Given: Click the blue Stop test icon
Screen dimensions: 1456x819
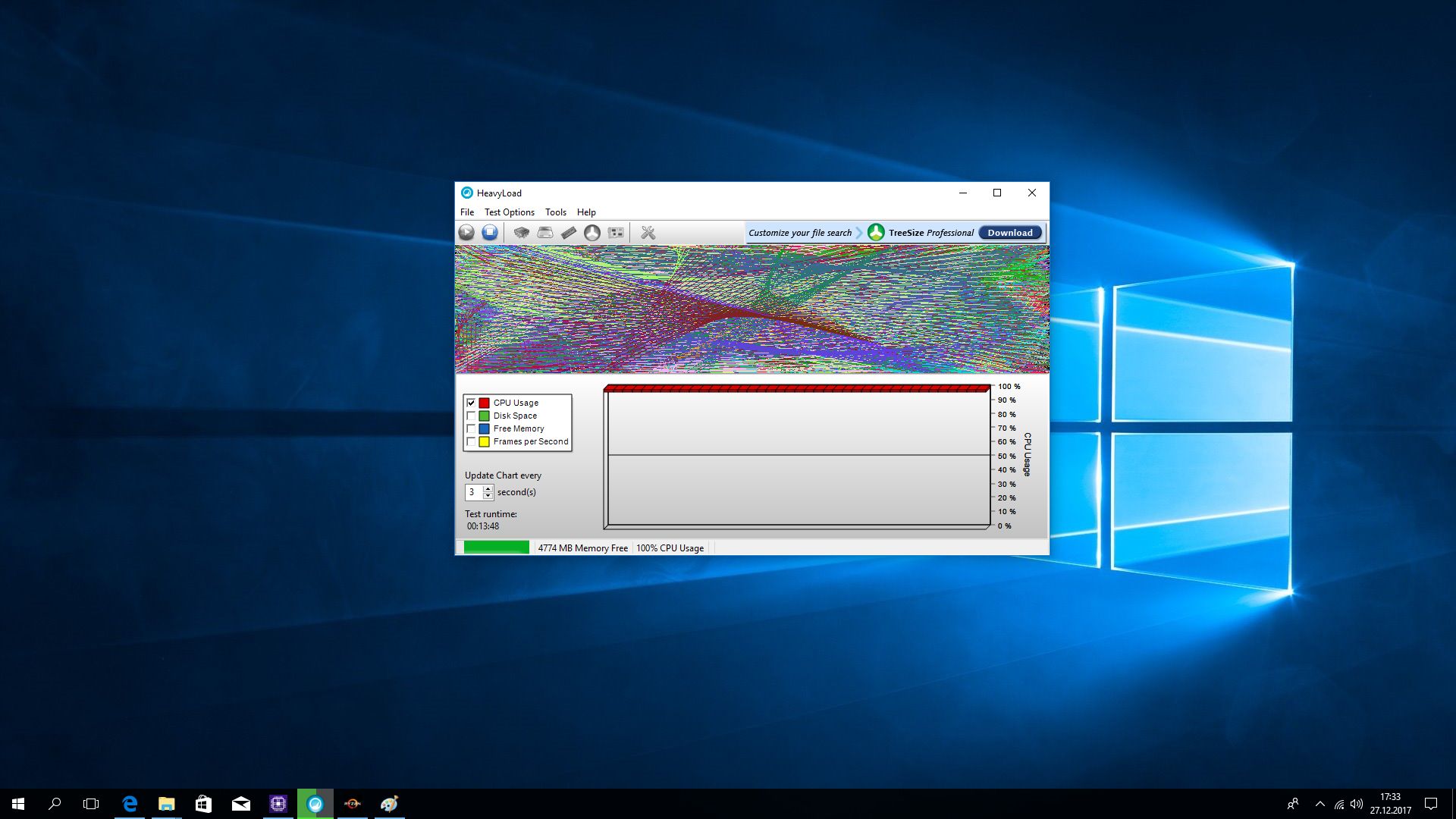Looking at the screenshot, I should (x=490, y=233).
